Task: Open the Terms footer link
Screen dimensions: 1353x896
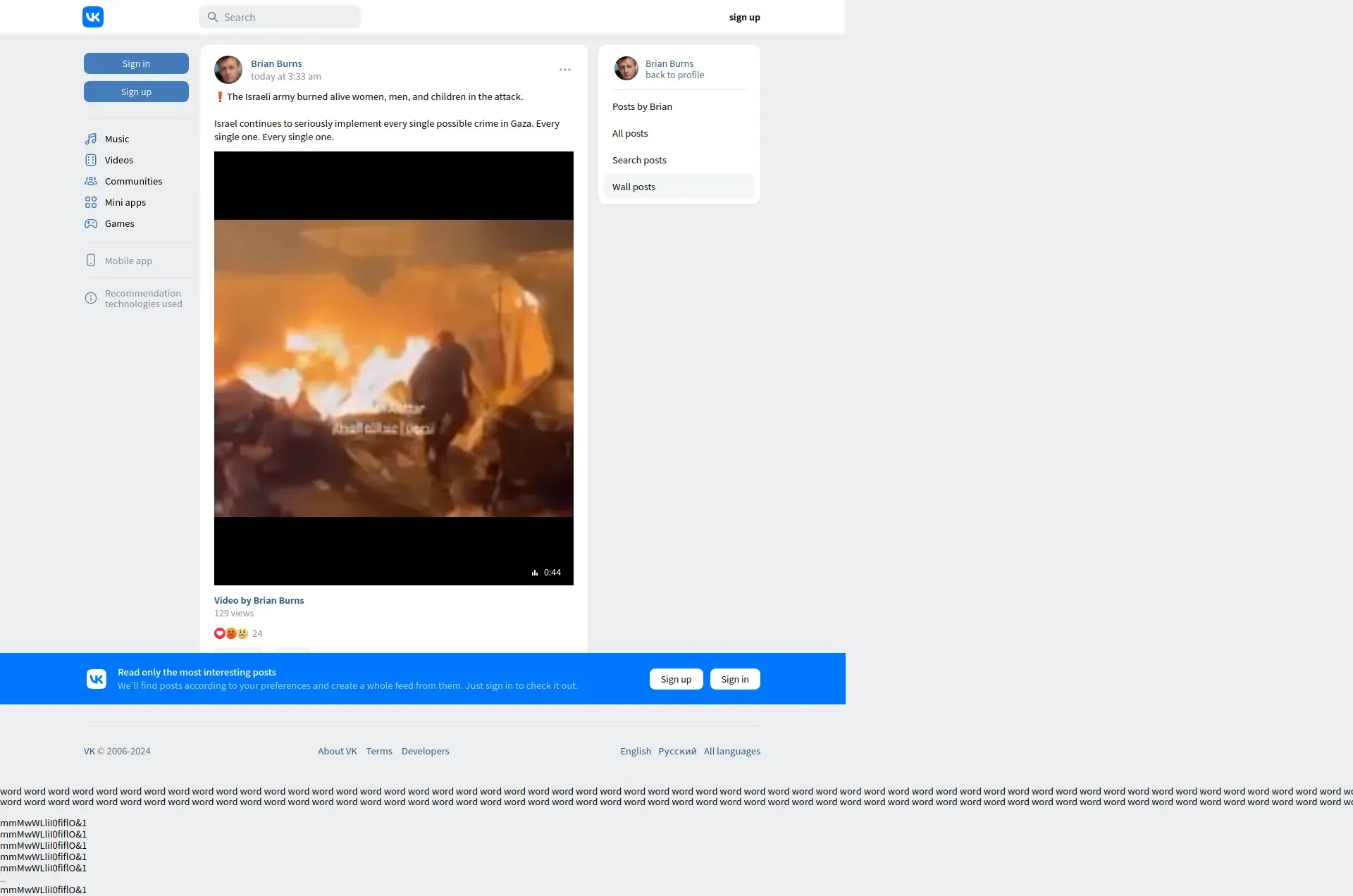Action: (x=379, y=751)
